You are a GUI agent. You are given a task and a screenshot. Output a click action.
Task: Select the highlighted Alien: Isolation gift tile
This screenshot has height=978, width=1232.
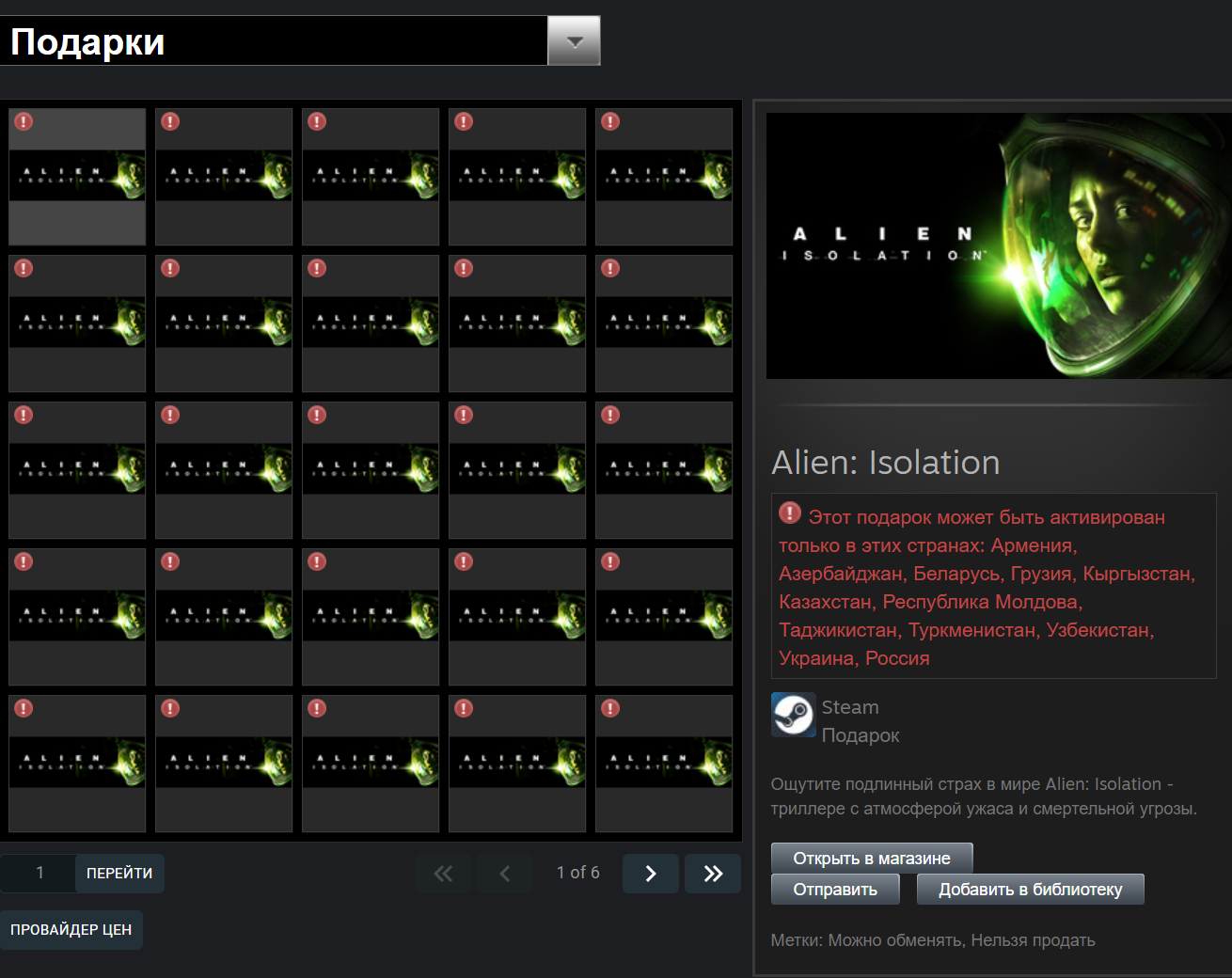77,177
